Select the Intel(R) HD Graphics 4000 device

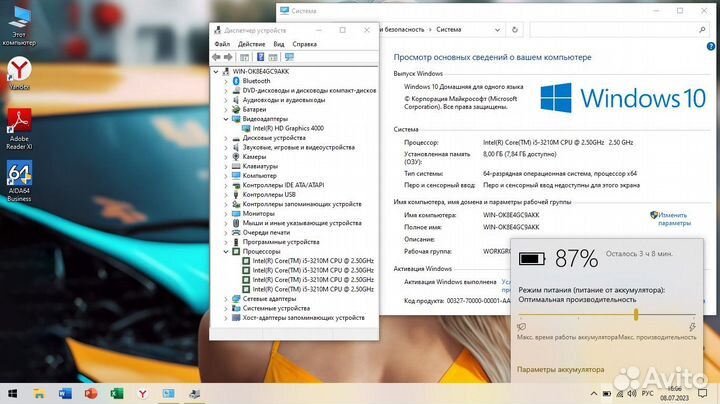click(288, 128)
